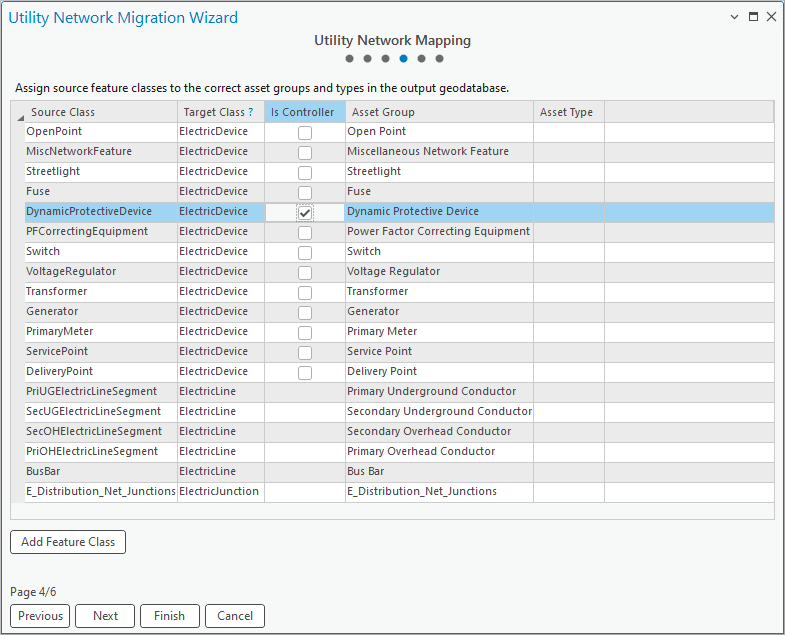This screenshot has width=785, height=635.
Task: Check Is Controller for PrimaryMeter
Action: coord(305,333)
